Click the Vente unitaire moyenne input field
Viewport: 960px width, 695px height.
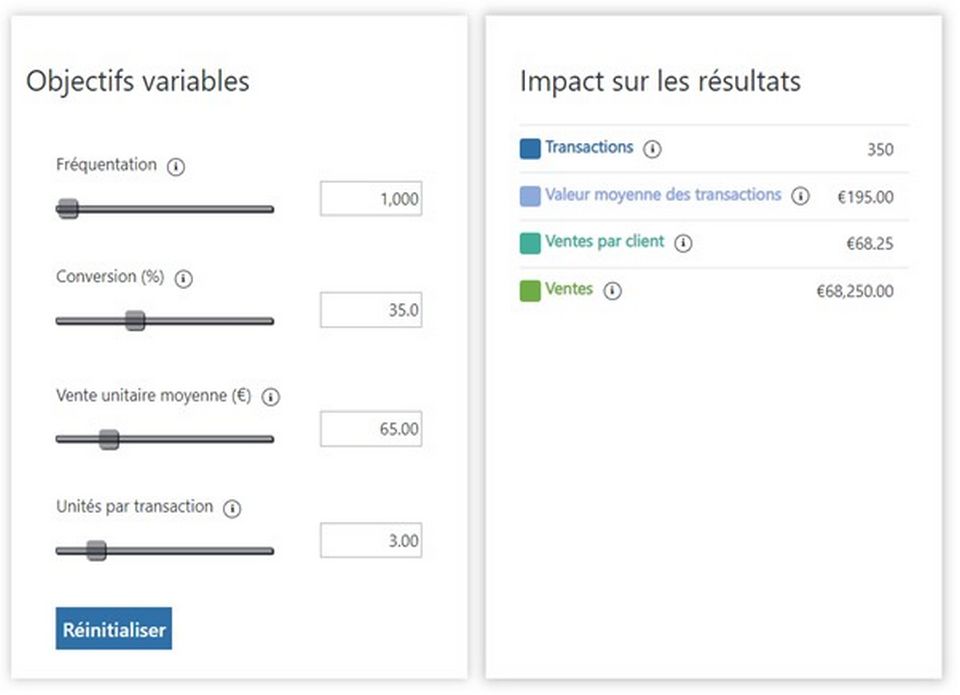(x=370, y=429)
